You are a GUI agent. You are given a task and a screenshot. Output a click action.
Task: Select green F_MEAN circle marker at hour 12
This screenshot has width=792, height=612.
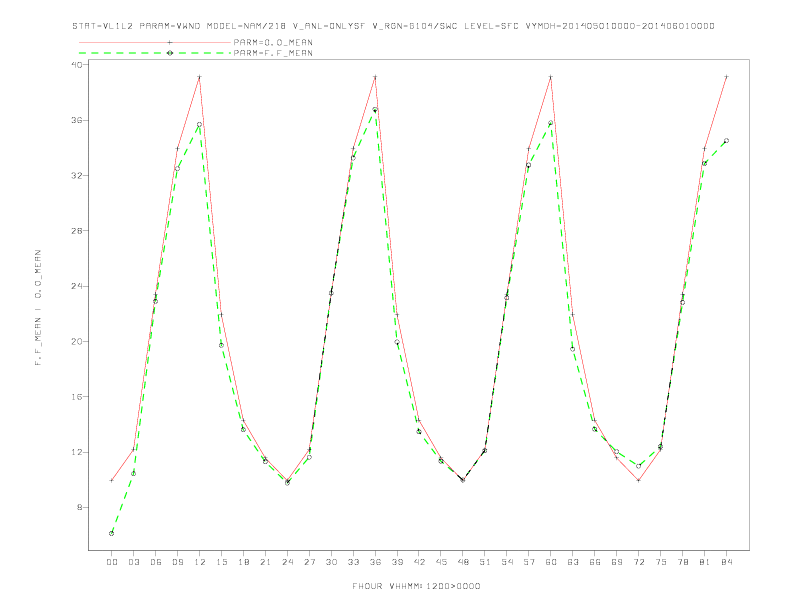coord(200,124)
